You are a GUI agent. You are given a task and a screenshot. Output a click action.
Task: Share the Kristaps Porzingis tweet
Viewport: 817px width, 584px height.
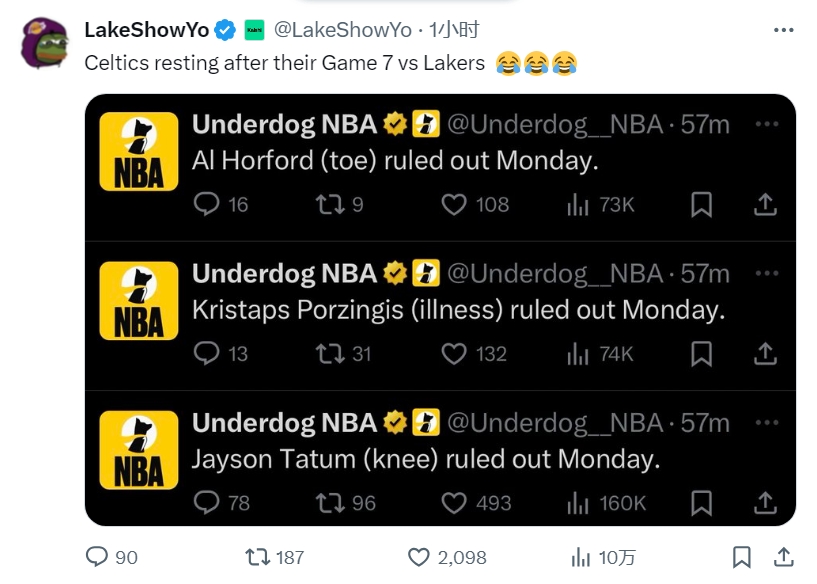(x=765, y=354)
